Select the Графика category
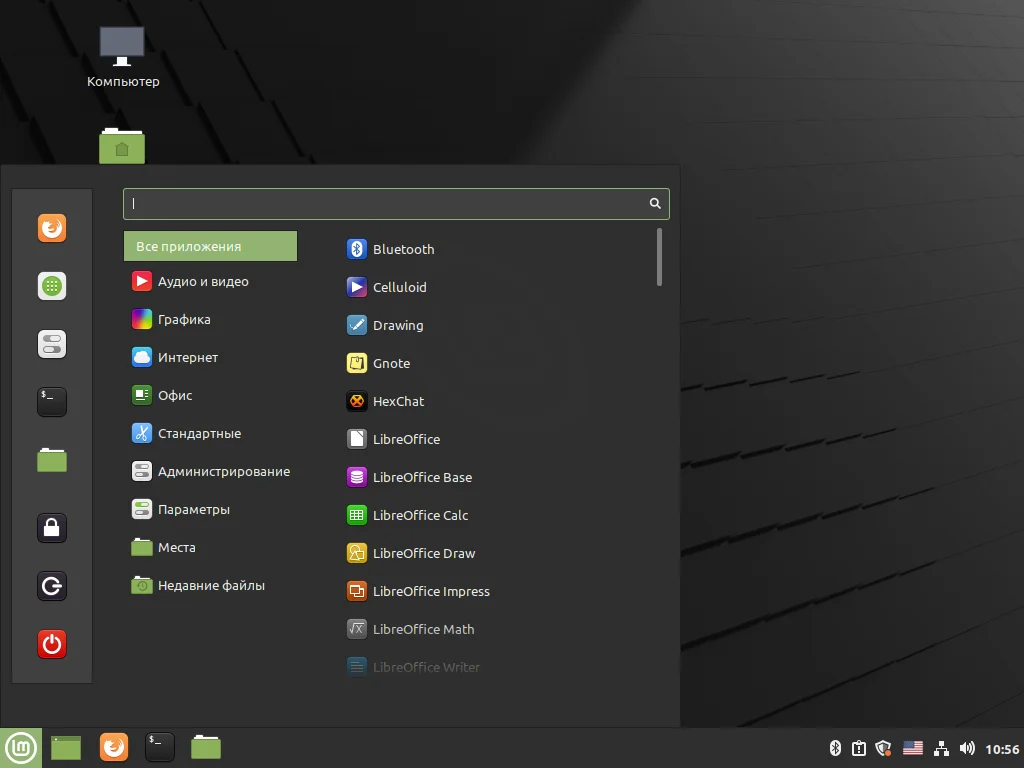Screen dimensions: 1024x768 [184, 320]
